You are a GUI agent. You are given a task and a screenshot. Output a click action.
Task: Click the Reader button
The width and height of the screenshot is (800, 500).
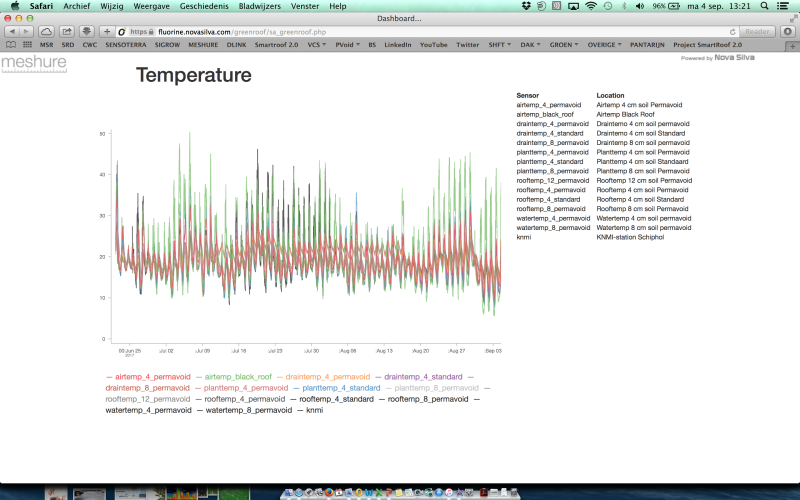tap(757, 32)
